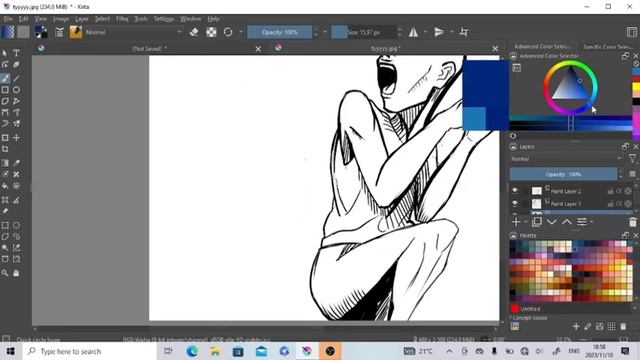The height and width of the screenshot is (360, 640).
Task: Toggle lock on Paint Layer 2
Action: coord(611,191)
